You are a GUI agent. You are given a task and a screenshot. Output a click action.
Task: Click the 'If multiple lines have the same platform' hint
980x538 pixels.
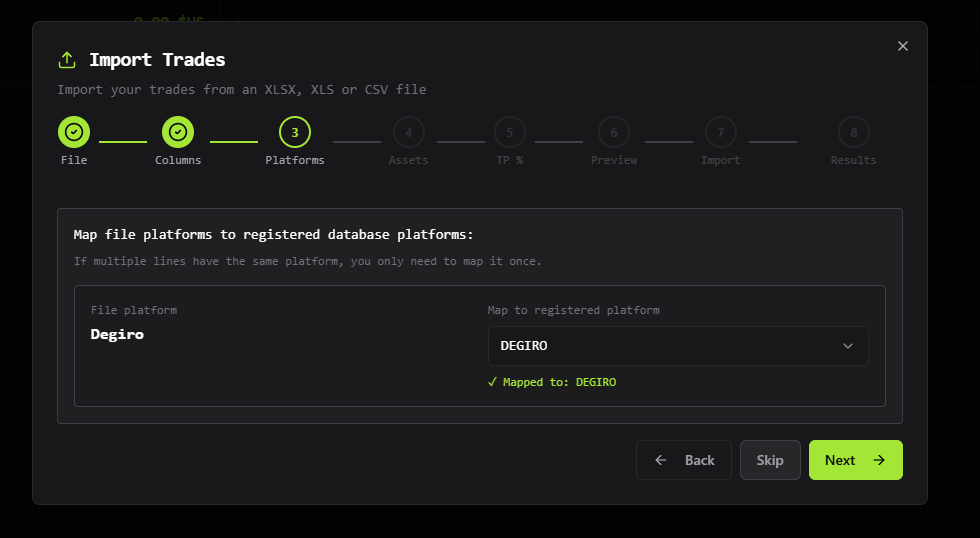coord(308,261)
